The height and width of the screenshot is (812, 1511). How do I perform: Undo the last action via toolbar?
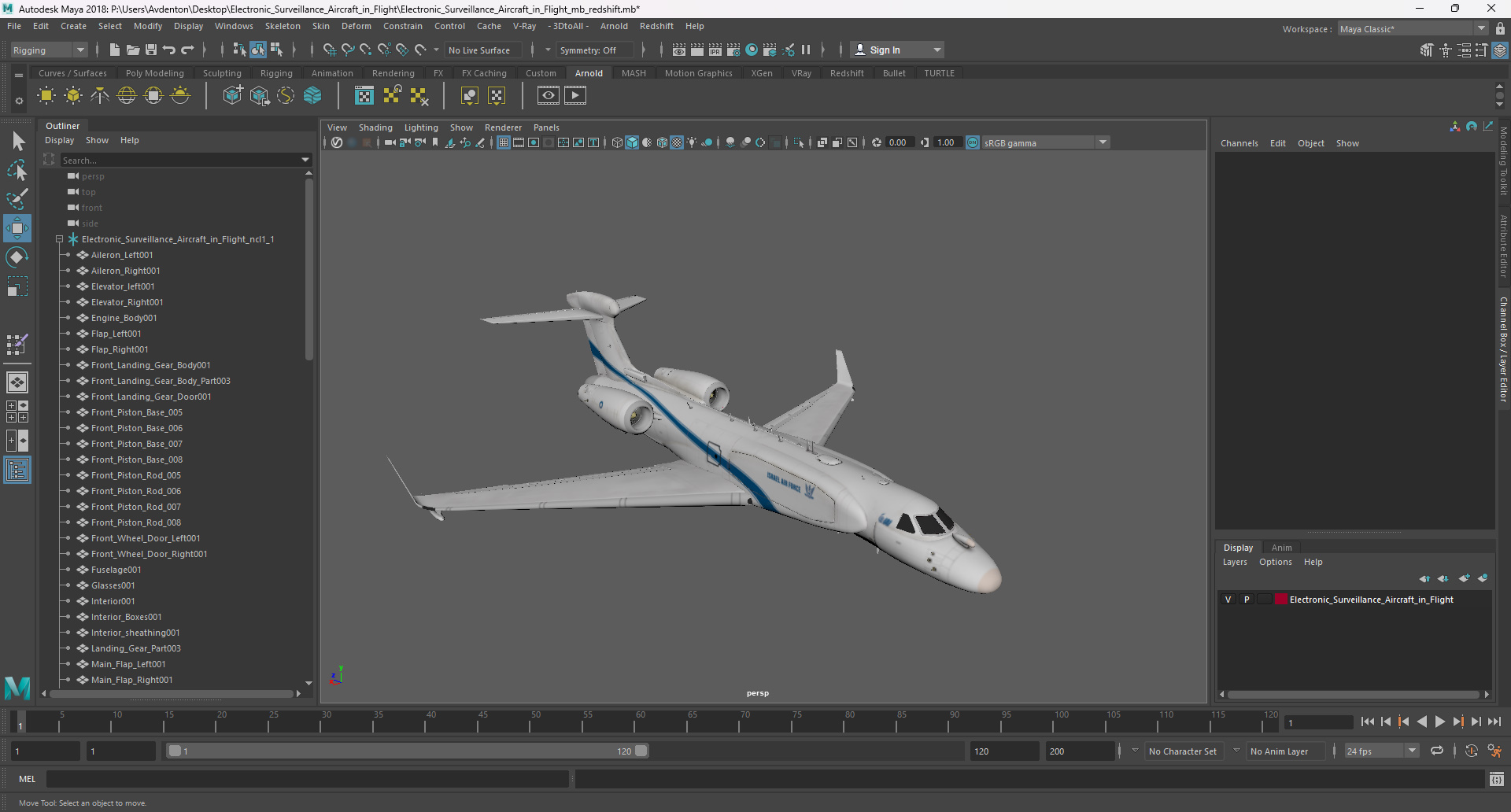pyautogui.click(x=169, y=50)
